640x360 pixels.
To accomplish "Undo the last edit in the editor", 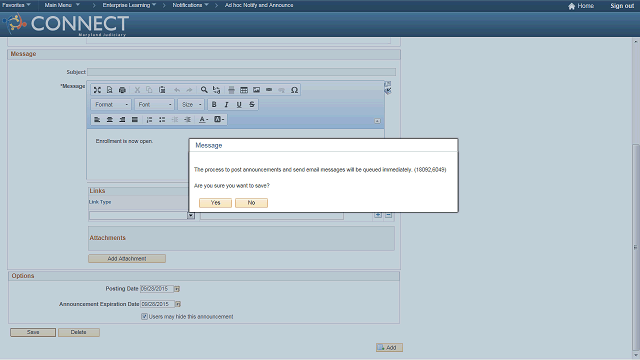I will click(x=177, y=90).
